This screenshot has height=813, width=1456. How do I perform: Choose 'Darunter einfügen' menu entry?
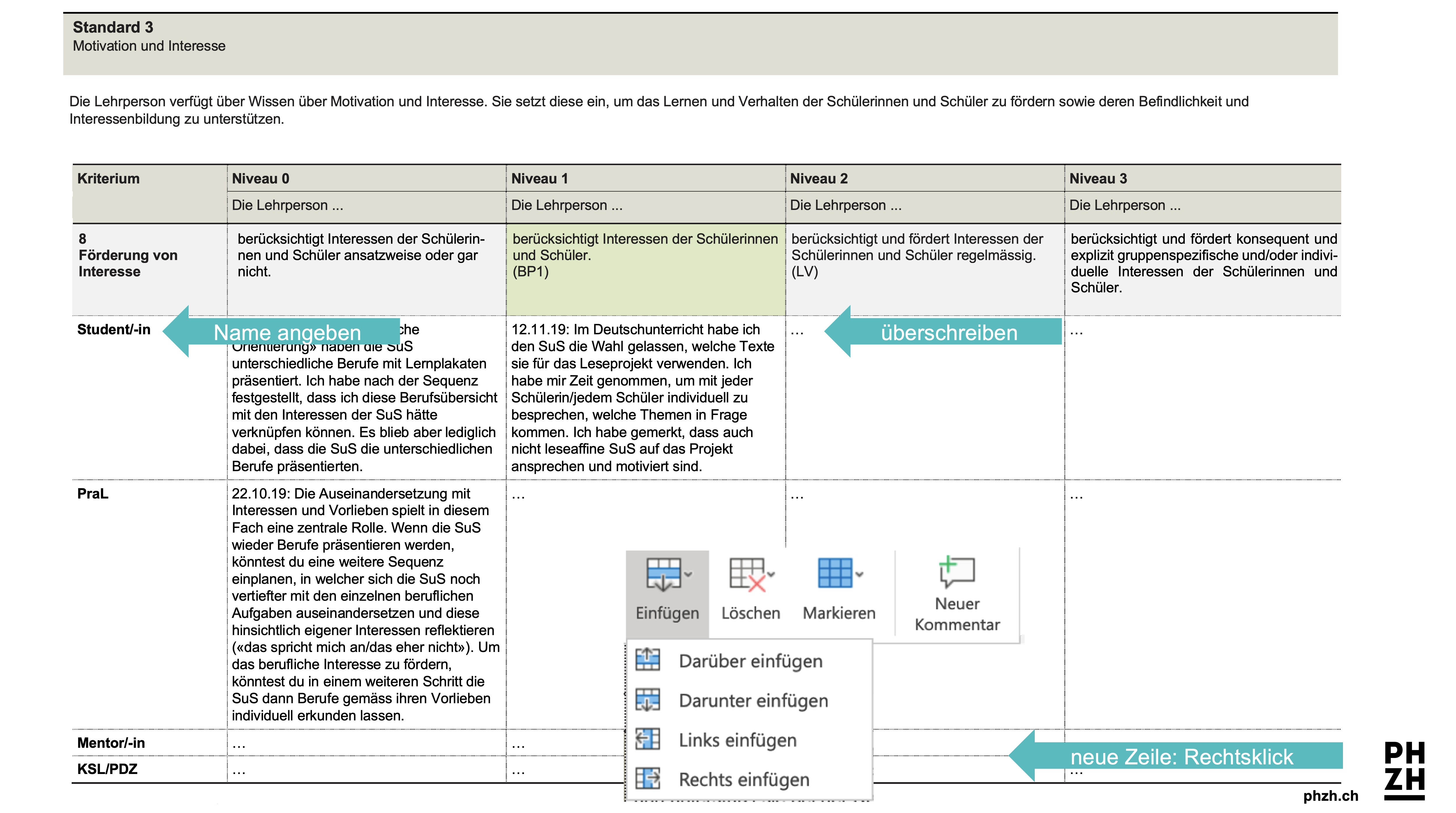[x=753, y=701]
